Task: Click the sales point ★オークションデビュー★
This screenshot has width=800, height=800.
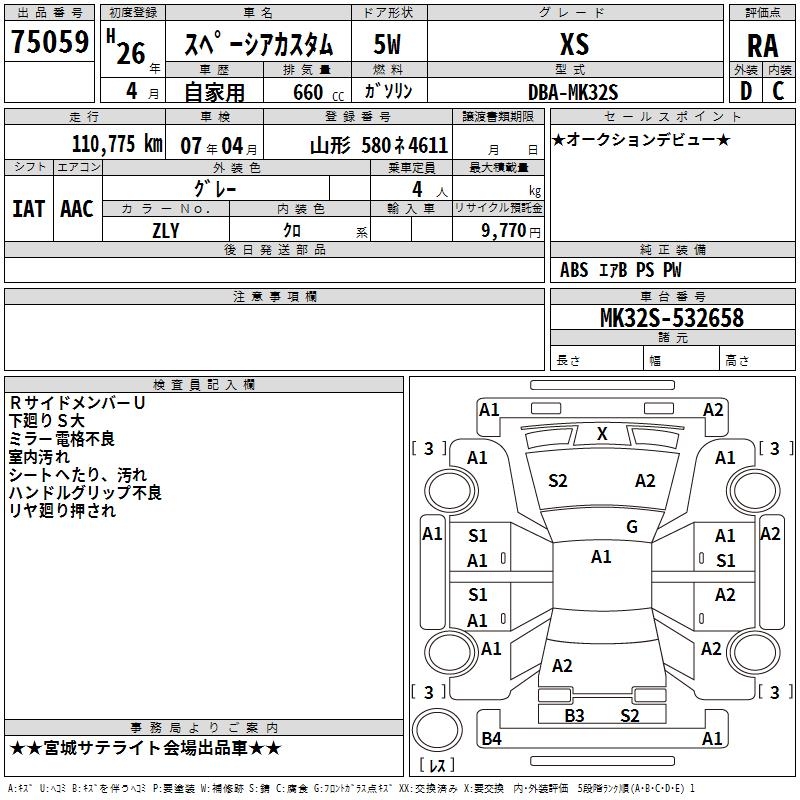Action: tap(641, 139)
